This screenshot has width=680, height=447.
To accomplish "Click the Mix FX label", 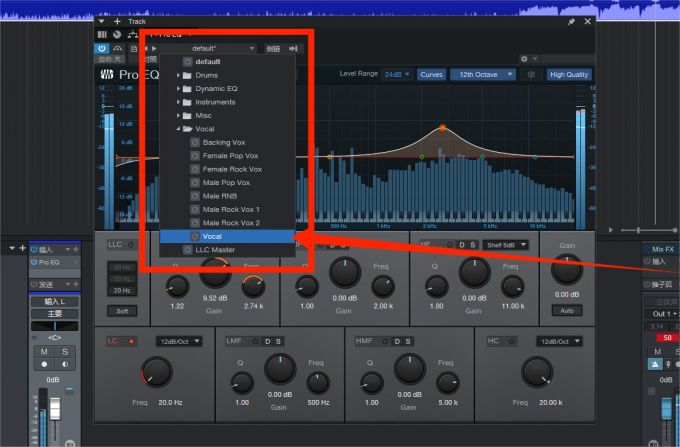I will (x=663, y=249).
